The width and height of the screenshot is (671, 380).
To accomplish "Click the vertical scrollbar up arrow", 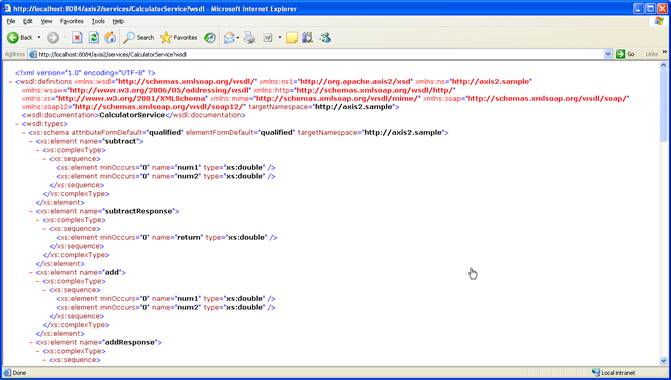I will pos(663,66).
